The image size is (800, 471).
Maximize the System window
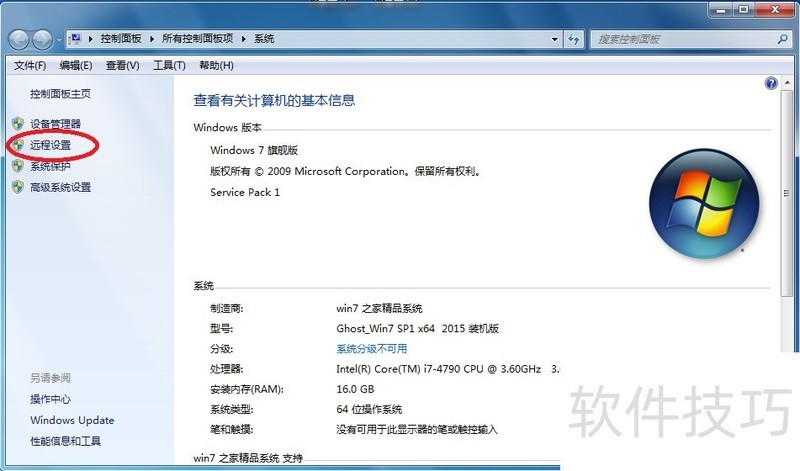[x=744, y=9]
